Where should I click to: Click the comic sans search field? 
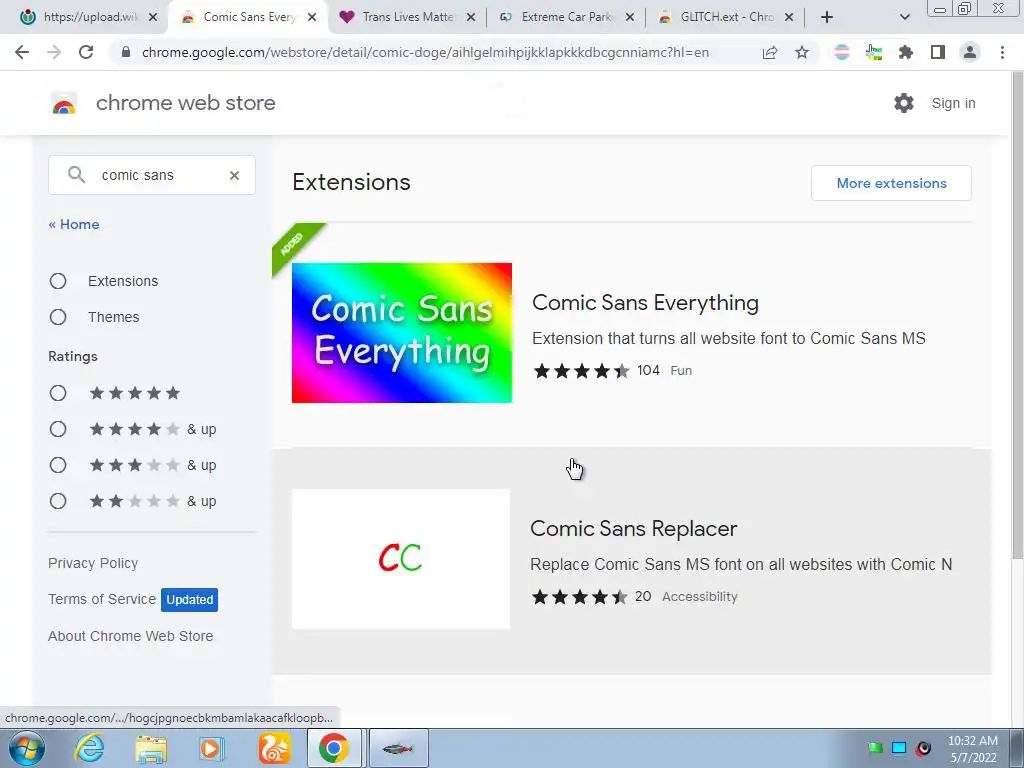tap(152, 175)
